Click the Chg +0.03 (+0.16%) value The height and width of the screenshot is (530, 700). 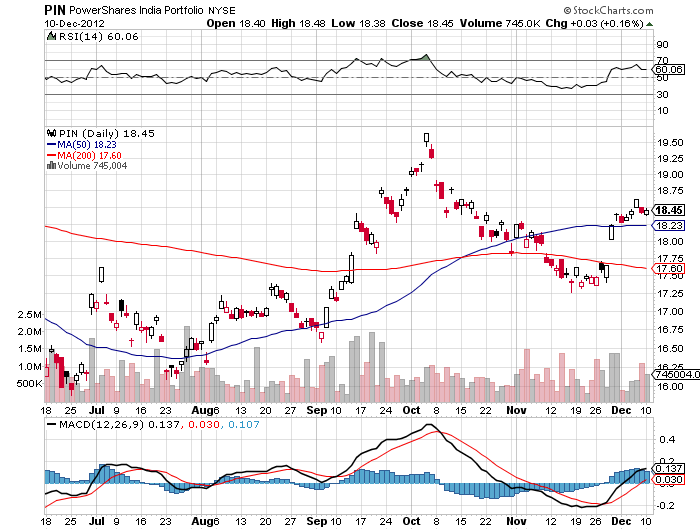[x=594, y=23]
